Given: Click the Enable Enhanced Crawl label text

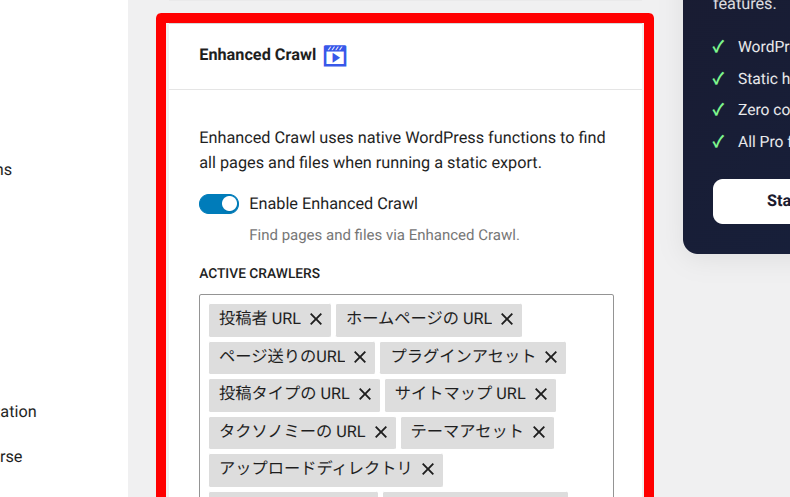Looking at the screenshot, I should 334,204.
